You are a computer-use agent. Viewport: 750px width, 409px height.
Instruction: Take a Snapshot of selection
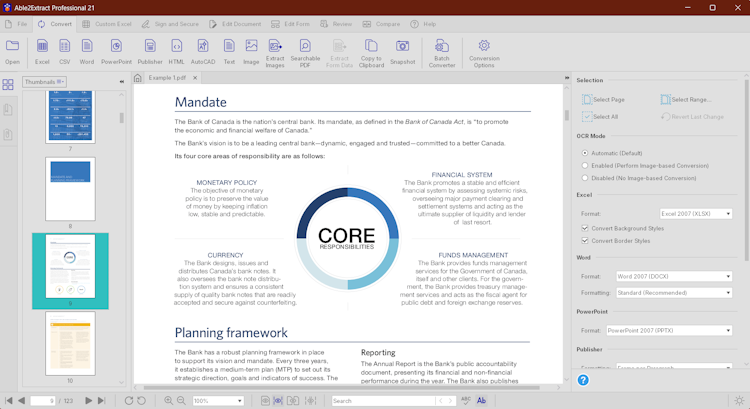point(402,46)
